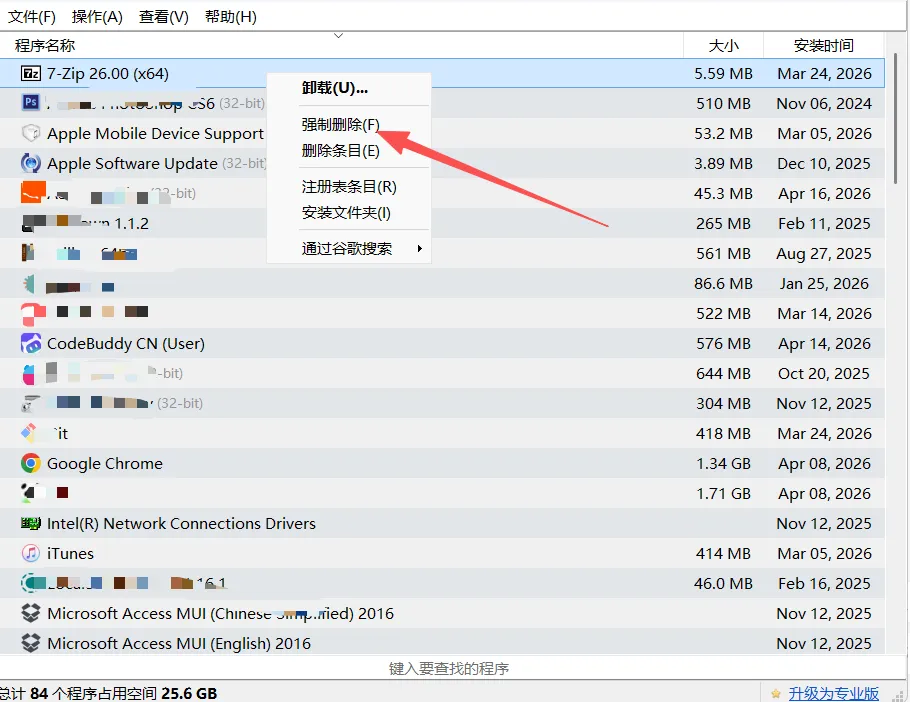Select Microsoft Access MUI Chinese Simplified 2016
910x702 pixels.
pos(442,613)
